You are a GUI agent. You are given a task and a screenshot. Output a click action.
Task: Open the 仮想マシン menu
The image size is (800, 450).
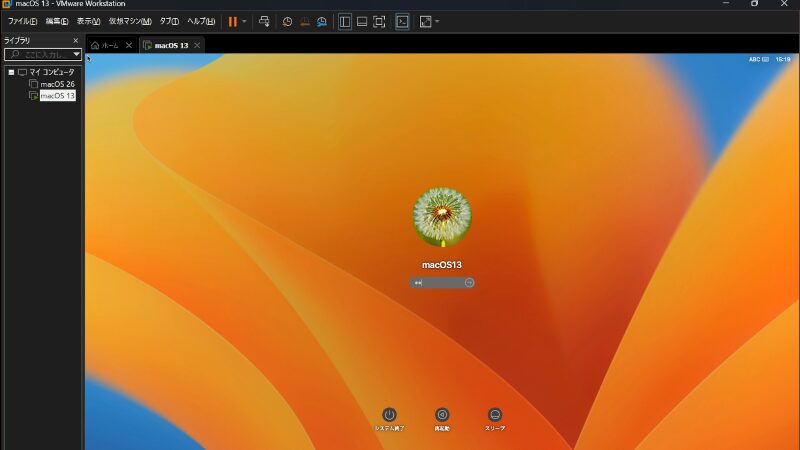(130, 21)
